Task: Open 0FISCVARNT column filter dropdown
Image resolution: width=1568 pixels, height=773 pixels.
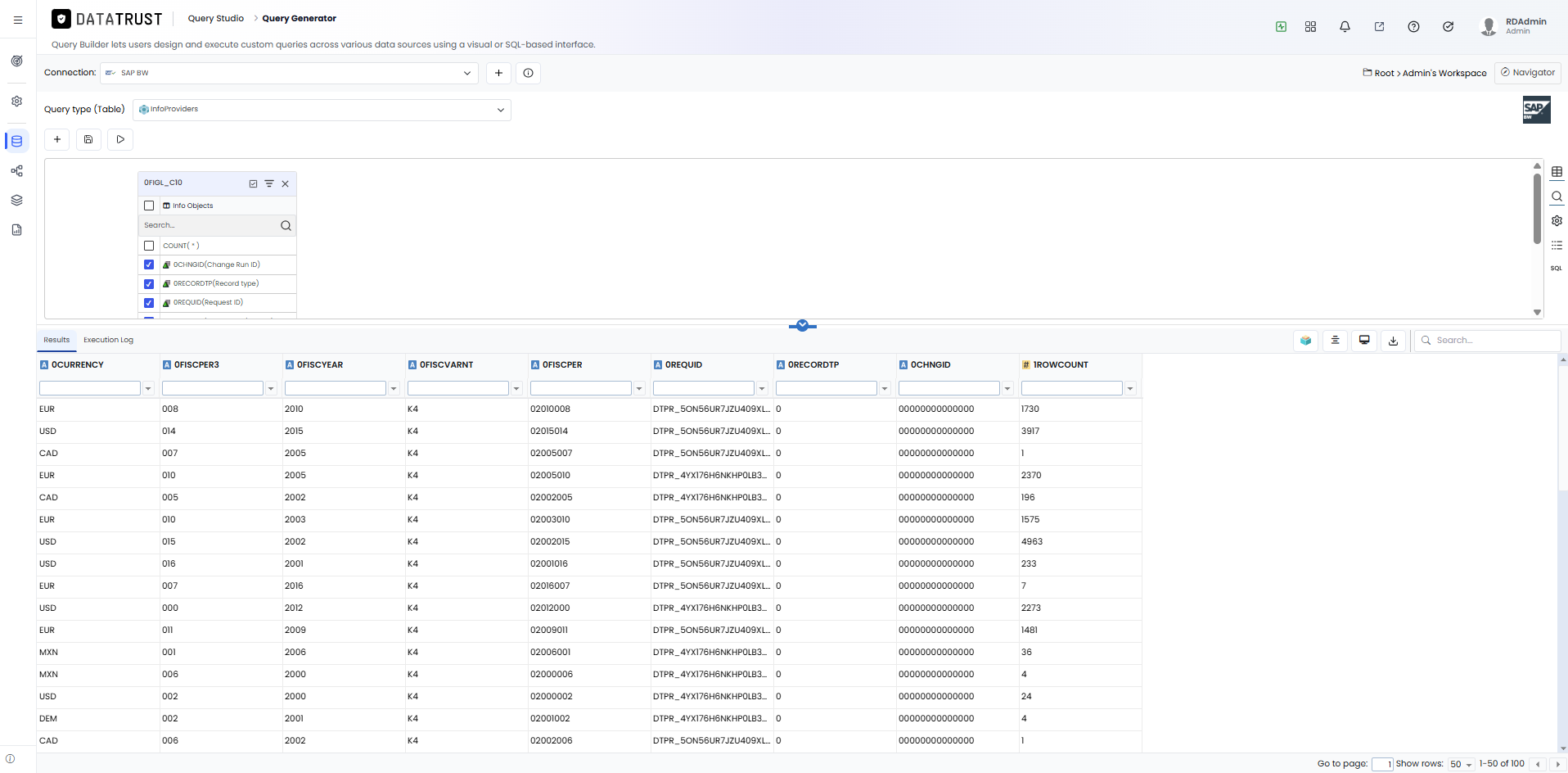Action: point(516,388)
